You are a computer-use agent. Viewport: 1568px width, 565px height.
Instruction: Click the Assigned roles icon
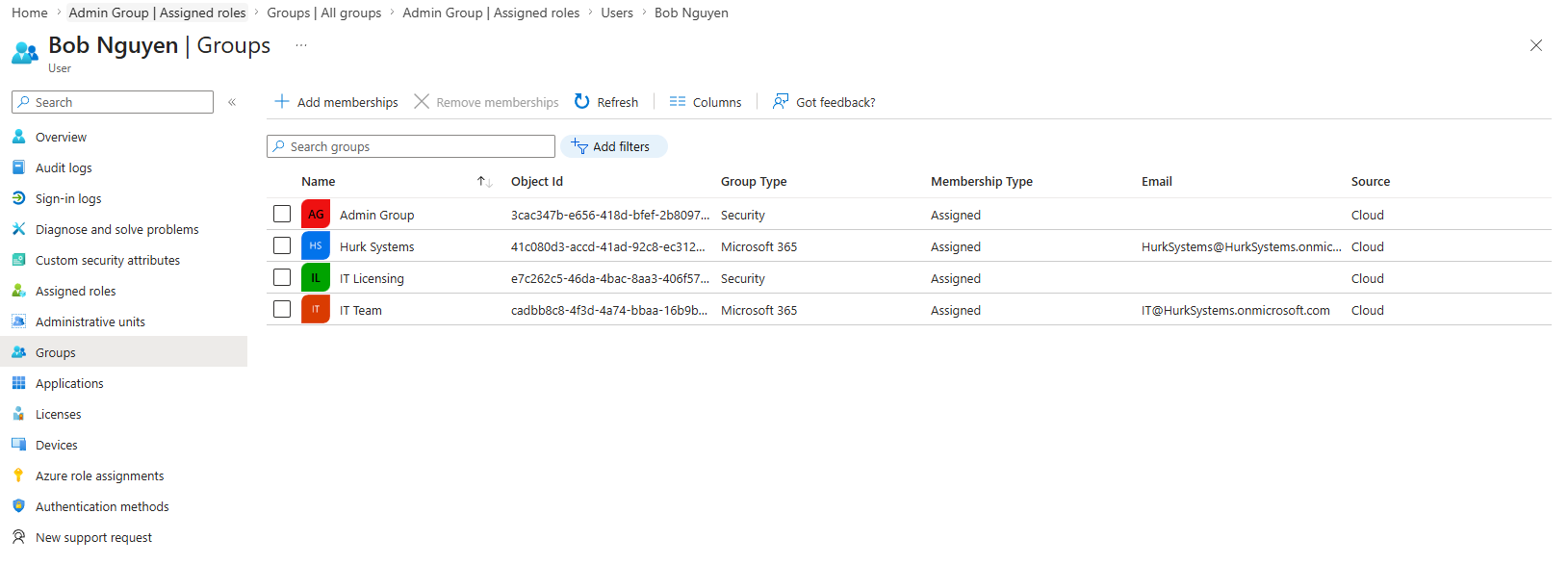pos(18,291)
